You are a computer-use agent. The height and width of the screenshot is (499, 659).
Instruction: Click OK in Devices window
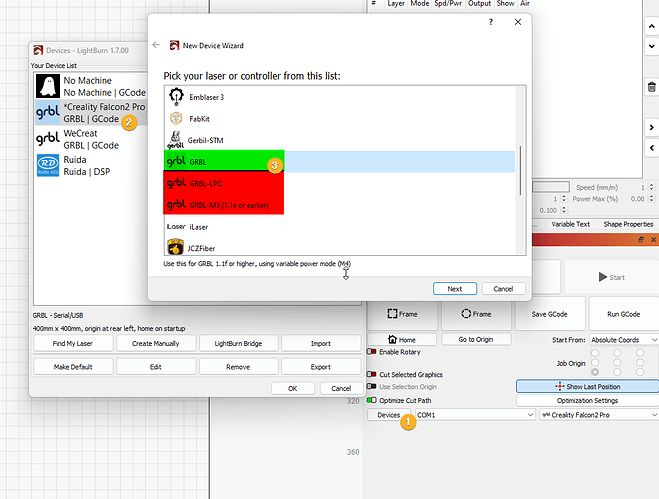coord(293,388)
